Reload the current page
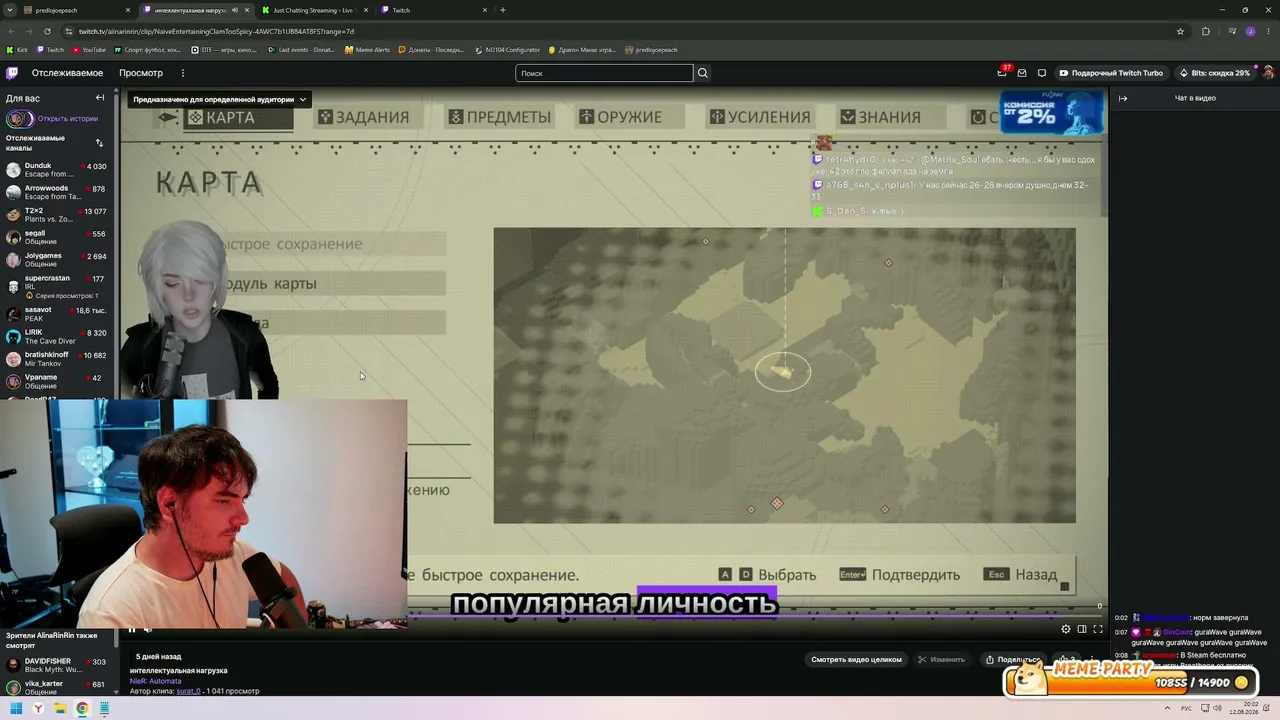Image resolution: width=1280 pixels, height=720 pixels. pyautogui.click(x=46, y=31)
